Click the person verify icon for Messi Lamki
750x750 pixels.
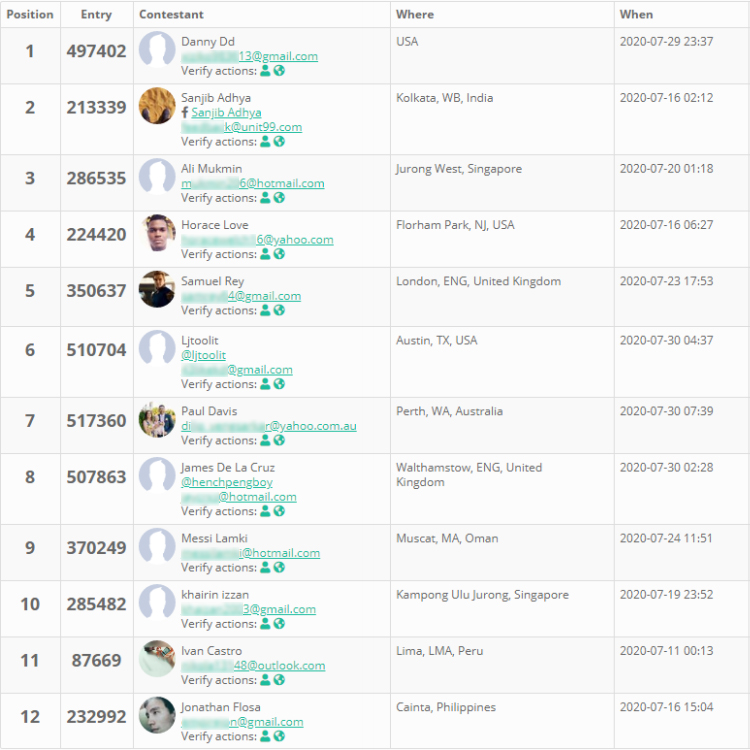pyautogui.click(x=265, y=567)
